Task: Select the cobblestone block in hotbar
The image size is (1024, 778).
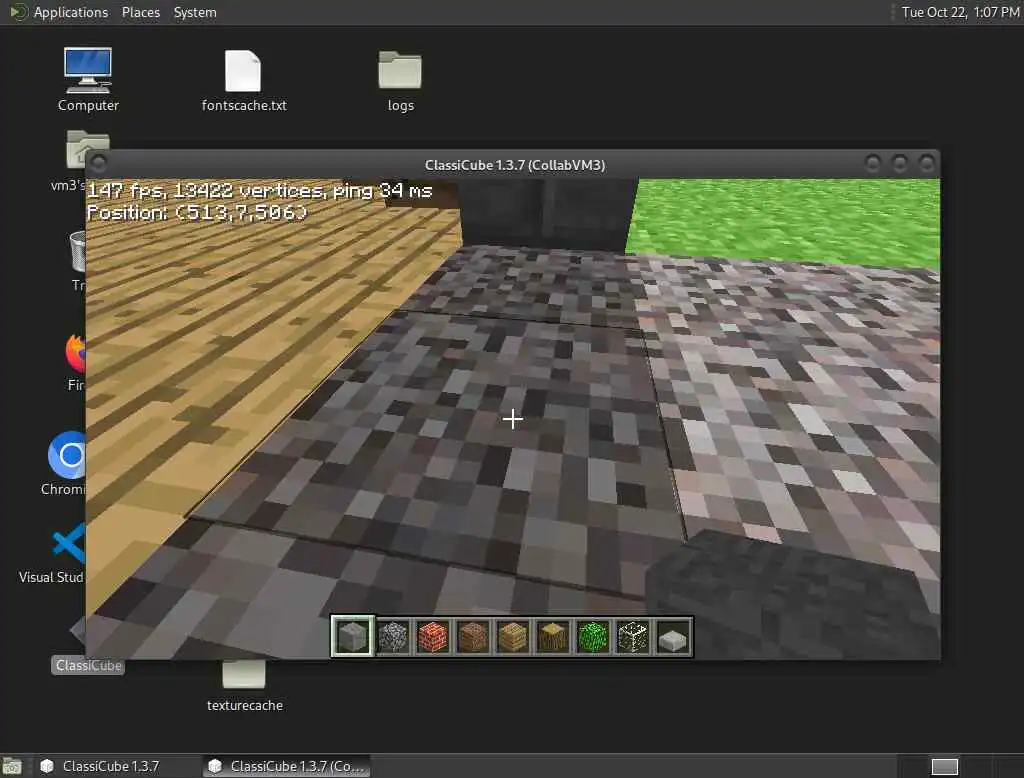Action: 392,637
